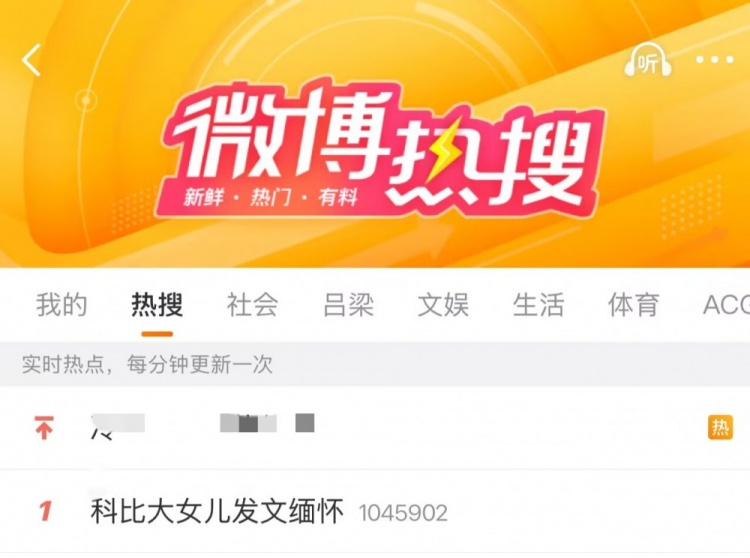Switch to the 我的 tab
Screen dimensions: 750x558
(62, 305)
